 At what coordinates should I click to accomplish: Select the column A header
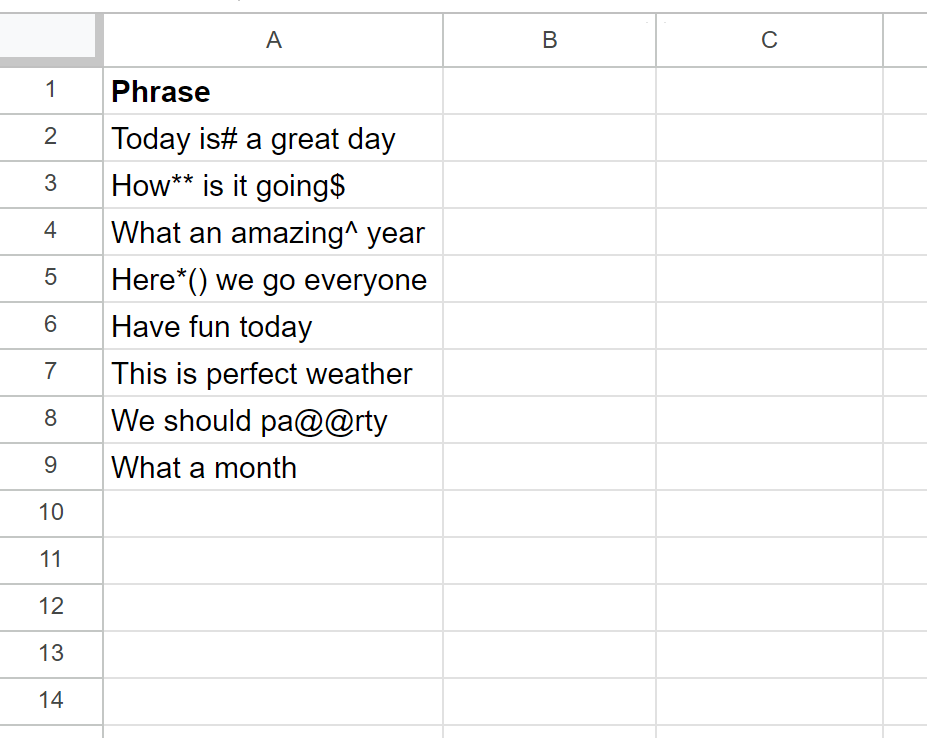coord(273,40)
